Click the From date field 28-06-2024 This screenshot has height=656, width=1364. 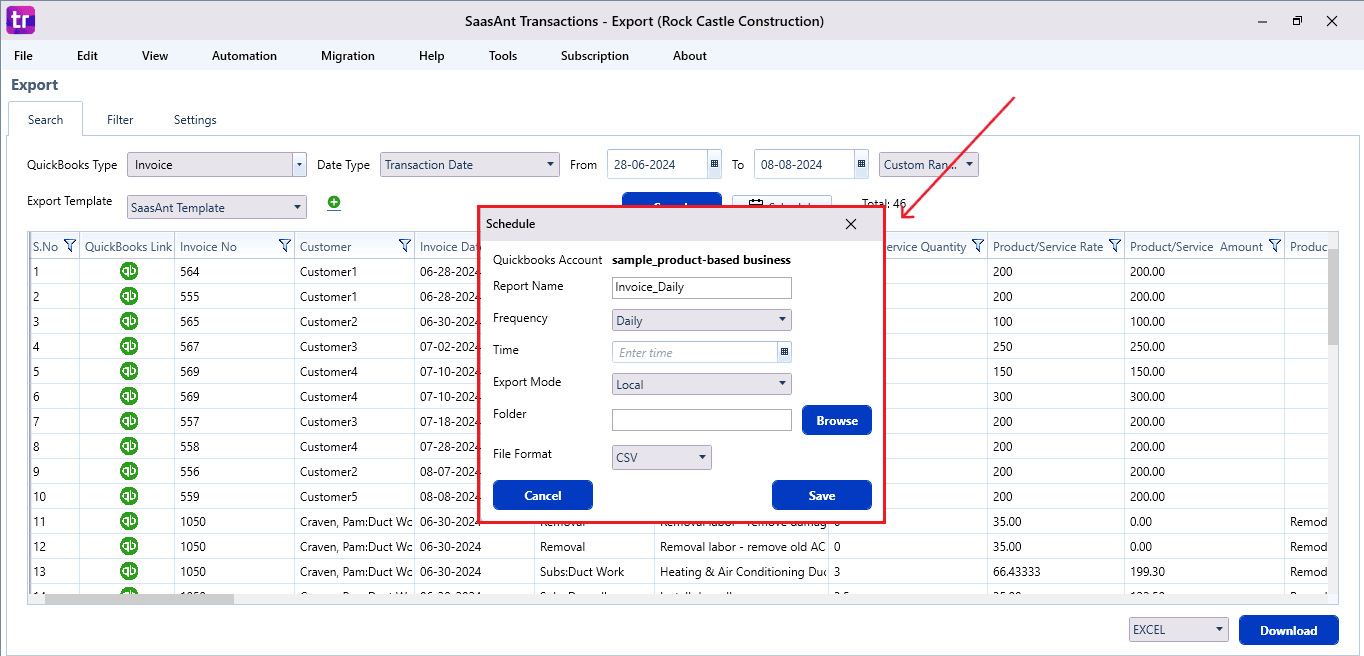point(657,164)
